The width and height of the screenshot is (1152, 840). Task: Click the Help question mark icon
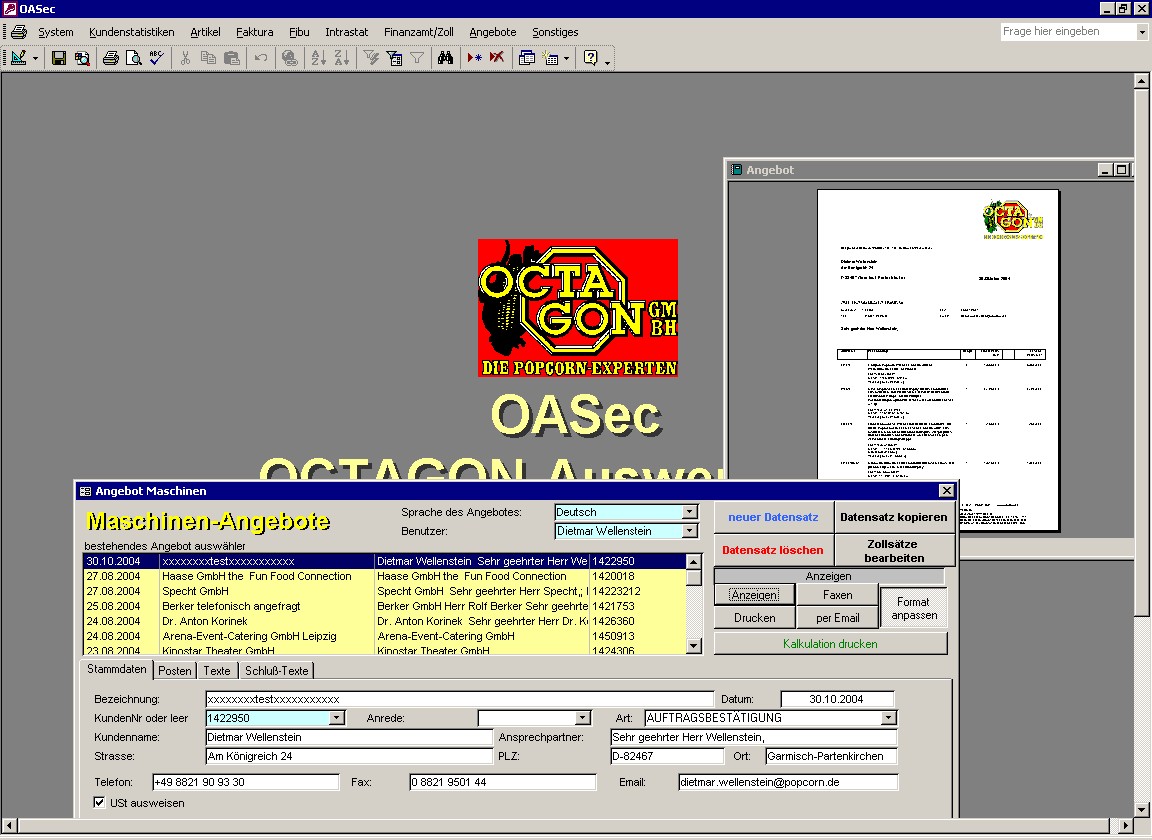click(591, 58)
